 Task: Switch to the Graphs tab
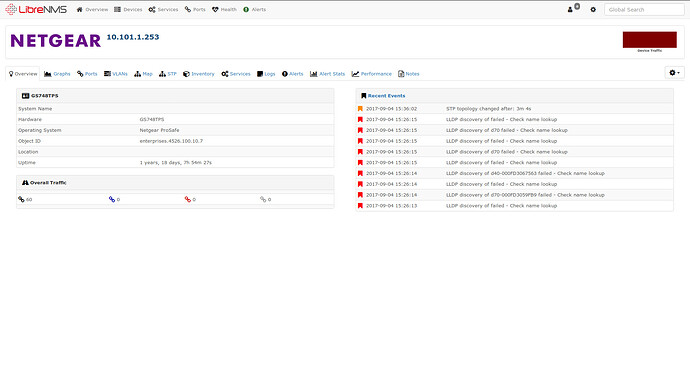[x=57, y=74]
